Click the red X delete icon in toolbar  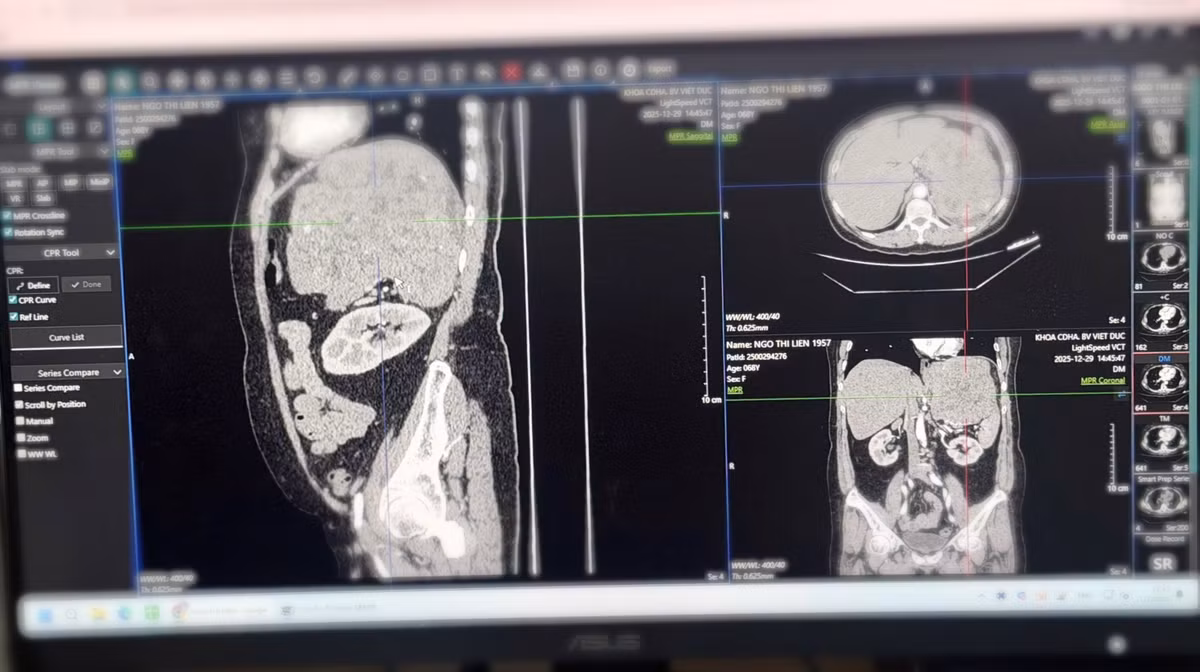pyautogui.click(x=511, y=72)
